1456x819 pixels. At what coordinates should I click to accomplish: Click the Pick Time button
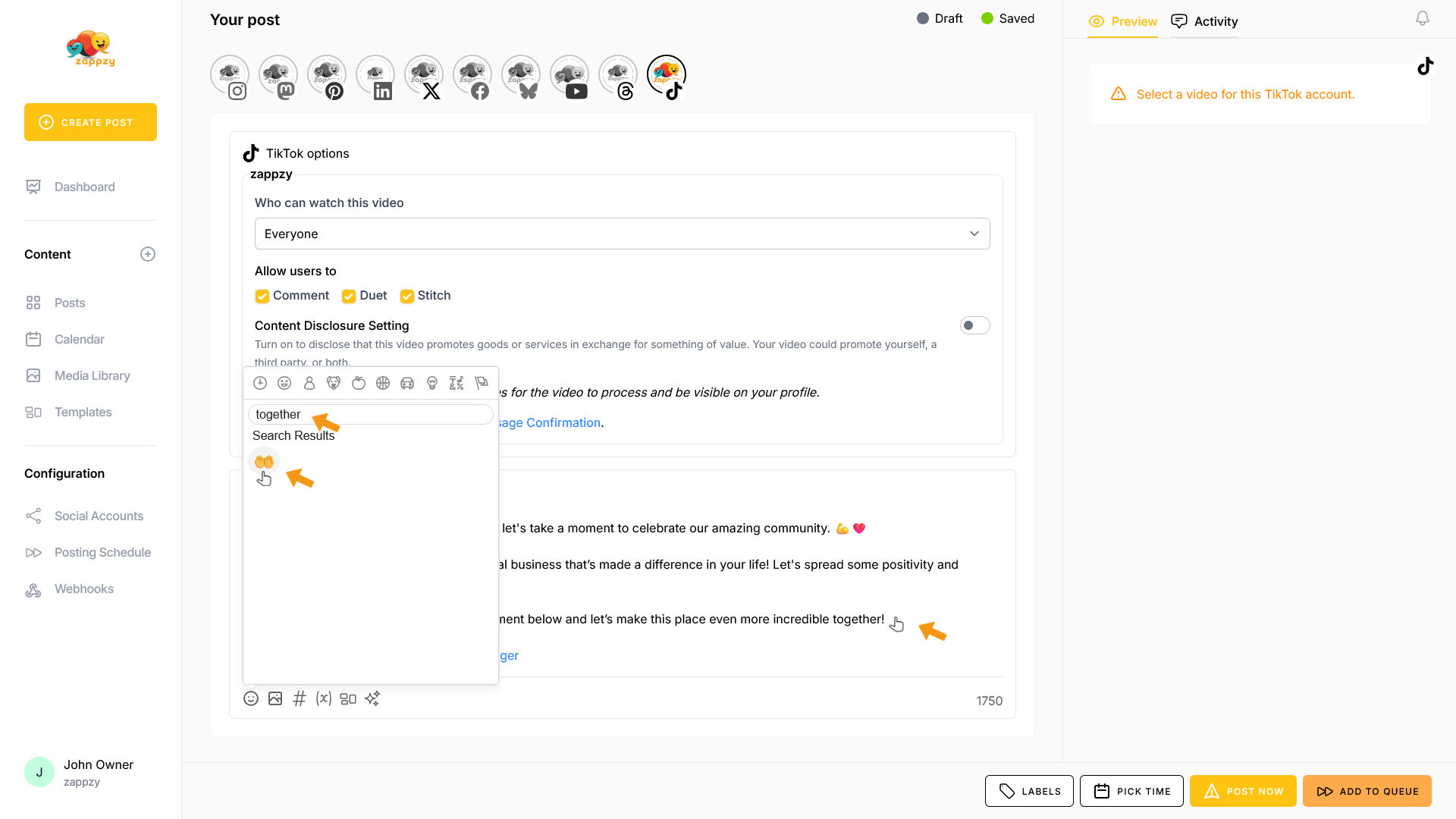tap(1131, 791)
